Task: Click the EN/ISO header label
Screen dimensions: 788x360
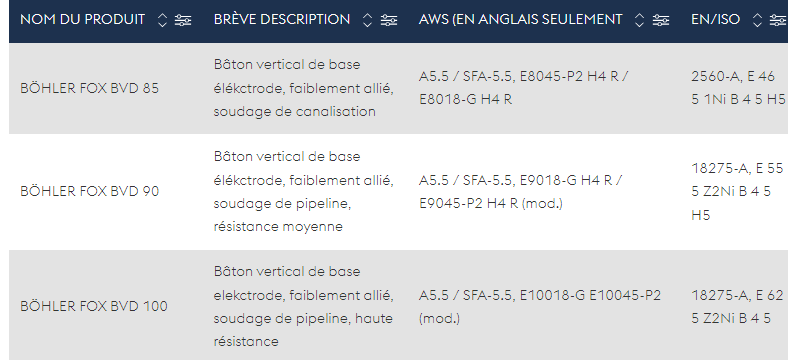Action: click(x=716, y=20)
